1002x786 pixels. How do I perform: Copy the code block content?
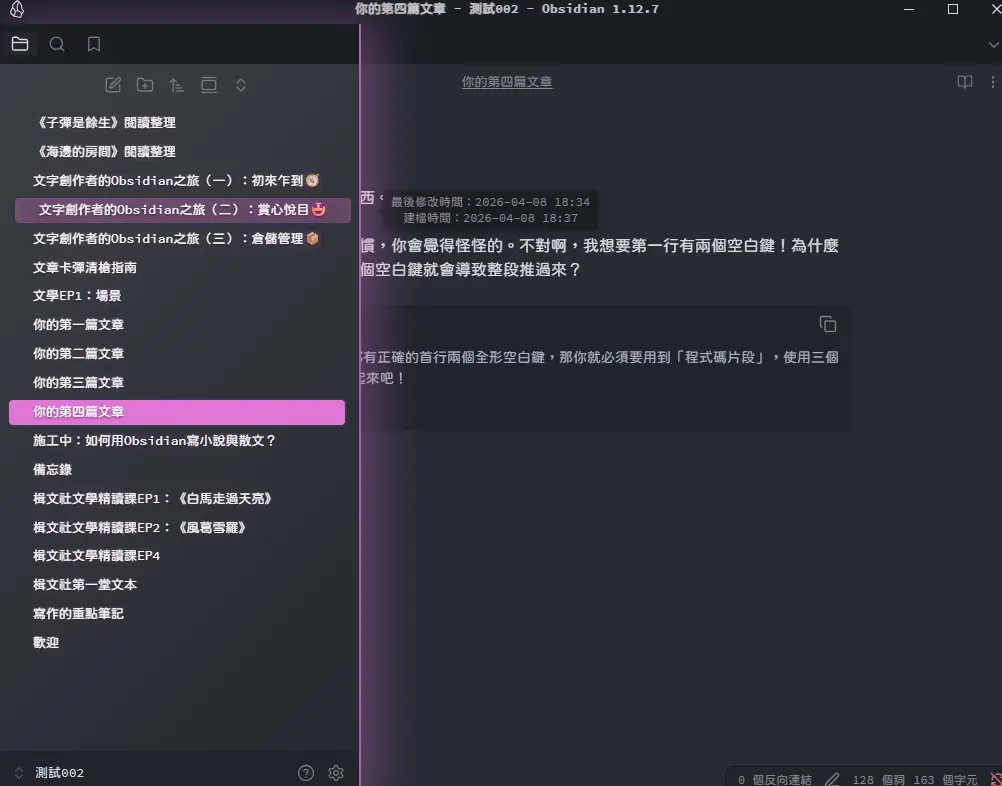(x=827, y=324)
